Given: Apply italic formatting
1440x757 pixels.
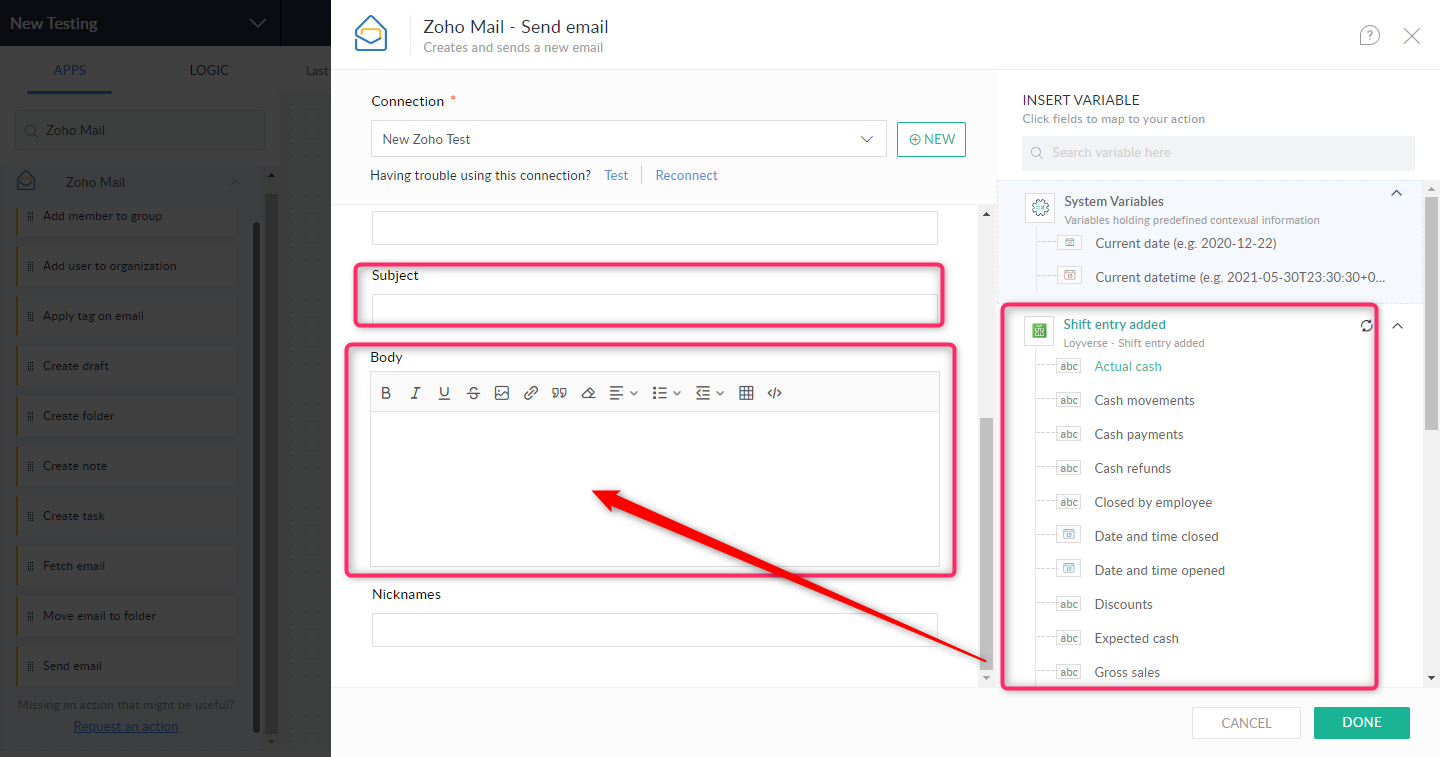Looking at the screenshot, I should coord(415,392).
